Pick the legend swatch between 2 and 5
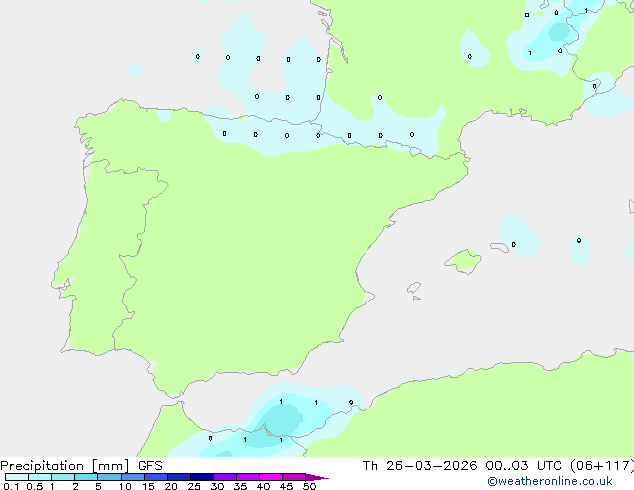Screen dimensions: 634x490 (x=86, y=477)
